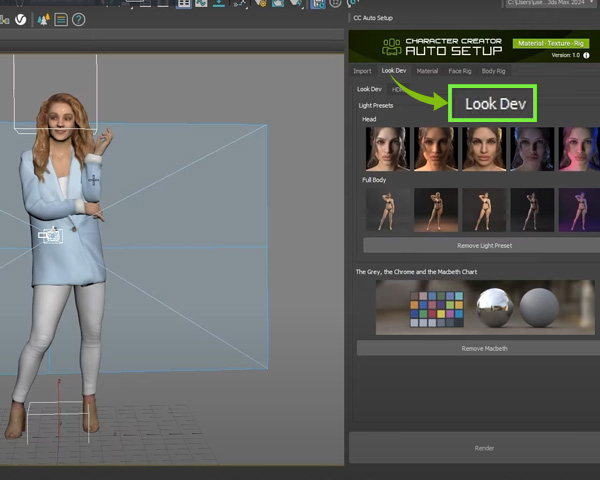600x480 pixels.
Task: Open the Body Rig tab
Action: pos(493,71)
